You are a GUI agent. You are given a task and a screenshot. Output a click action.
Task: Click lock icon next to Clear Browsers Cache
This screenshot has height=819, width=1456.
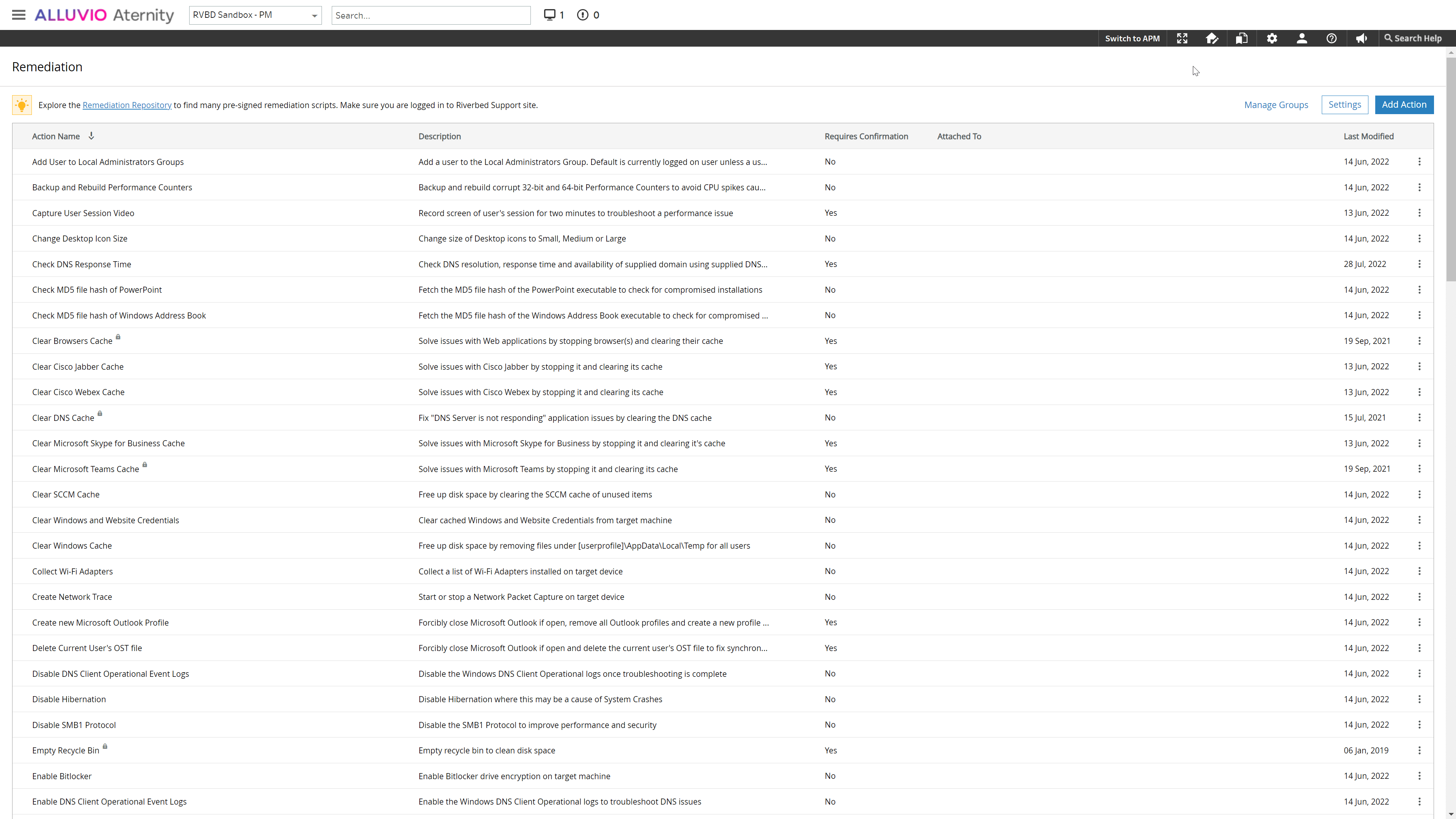point(118,337)
